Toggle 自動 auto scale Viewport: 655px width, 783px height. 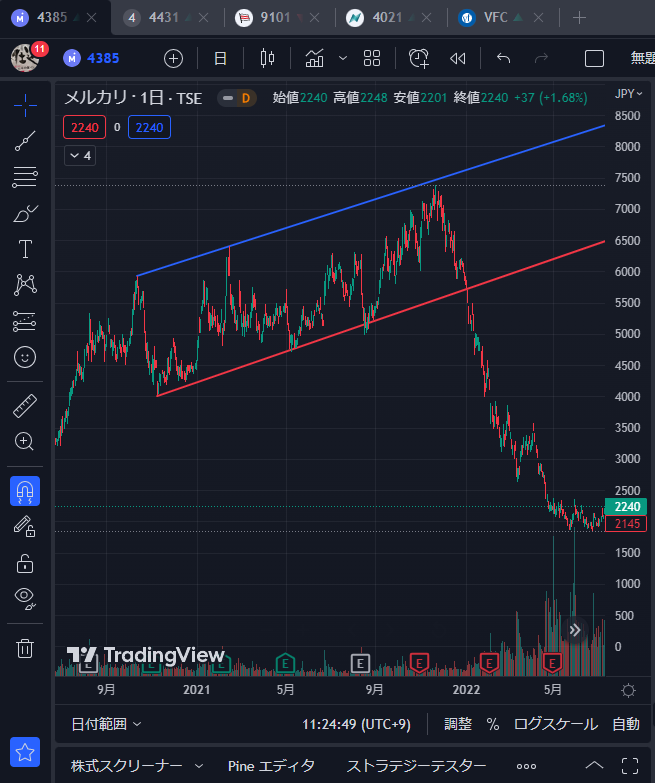pyautogui.click(x=626, y=724)
